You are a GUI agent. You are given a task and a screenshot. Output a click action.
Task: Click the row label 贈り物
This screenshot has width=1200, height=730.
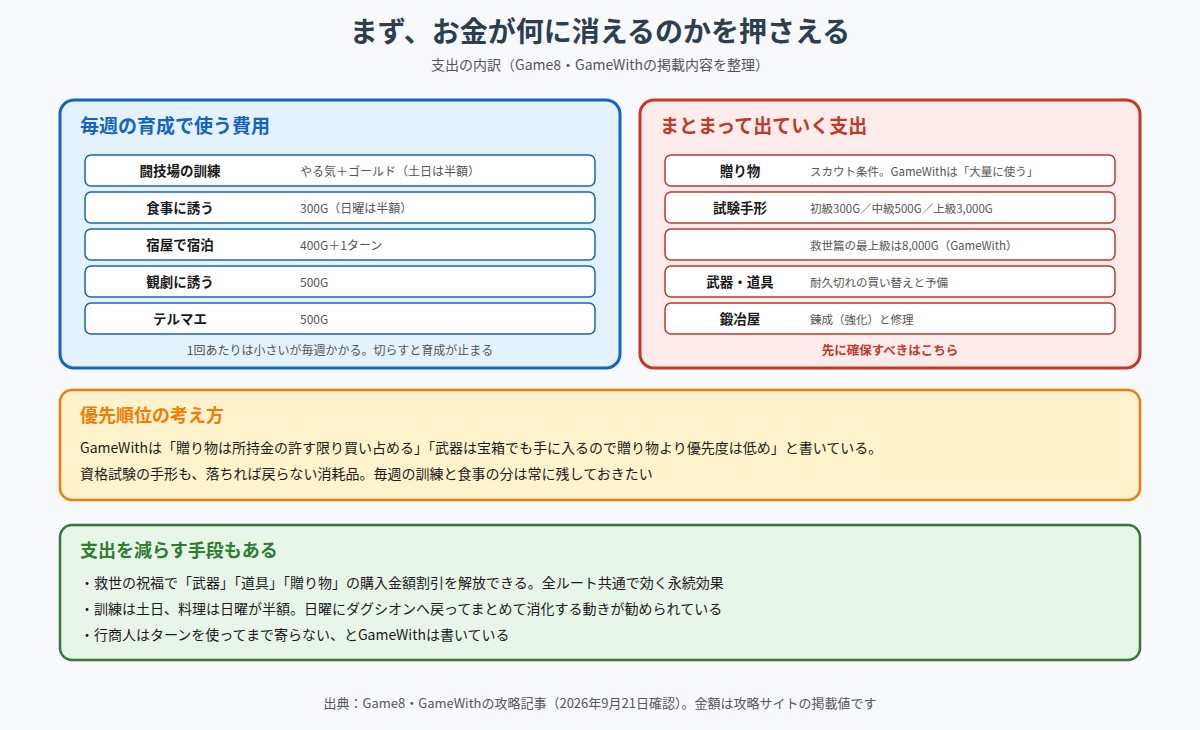740,171
